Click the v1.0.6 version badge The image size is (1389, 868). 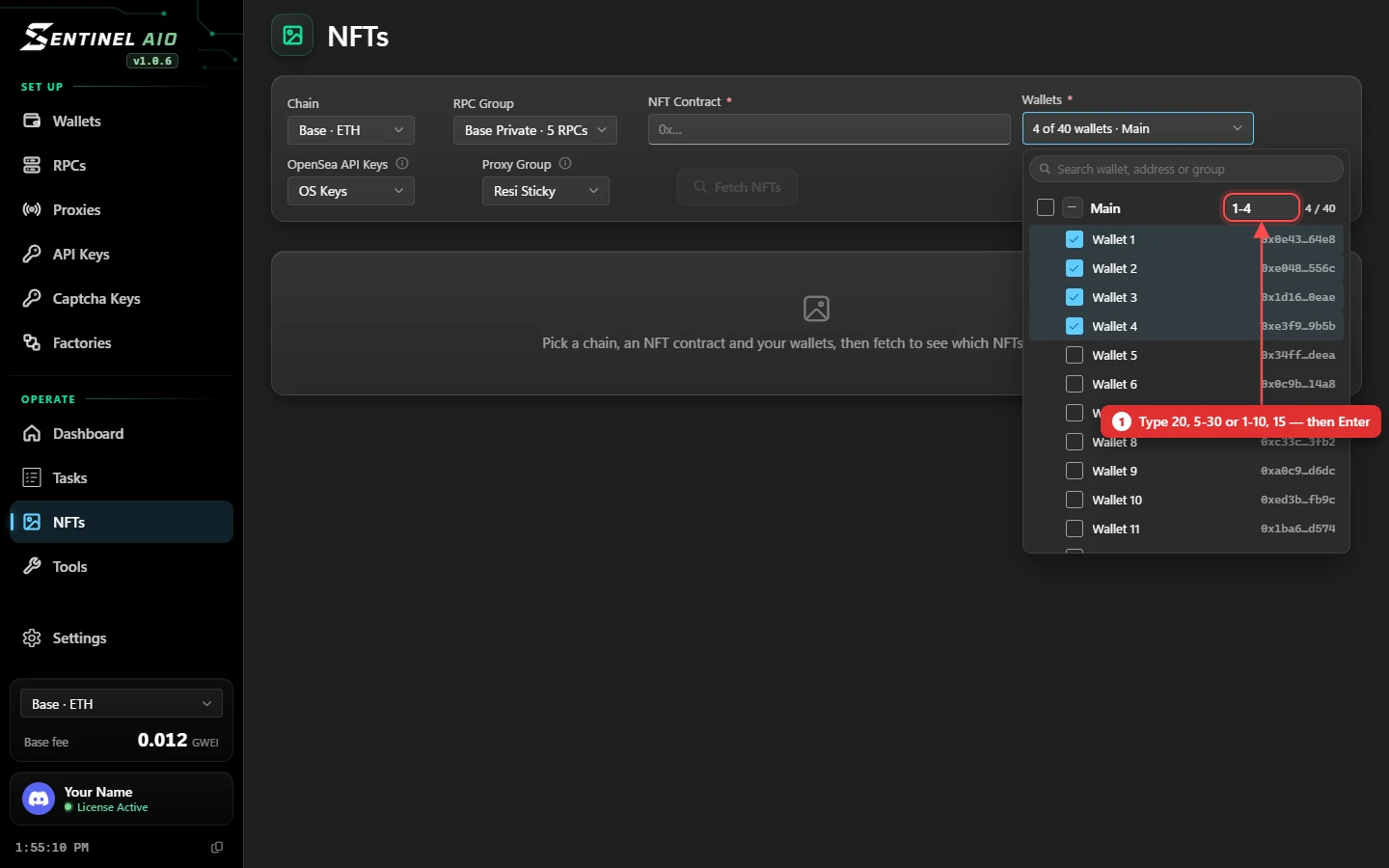(x=152, y=61)
